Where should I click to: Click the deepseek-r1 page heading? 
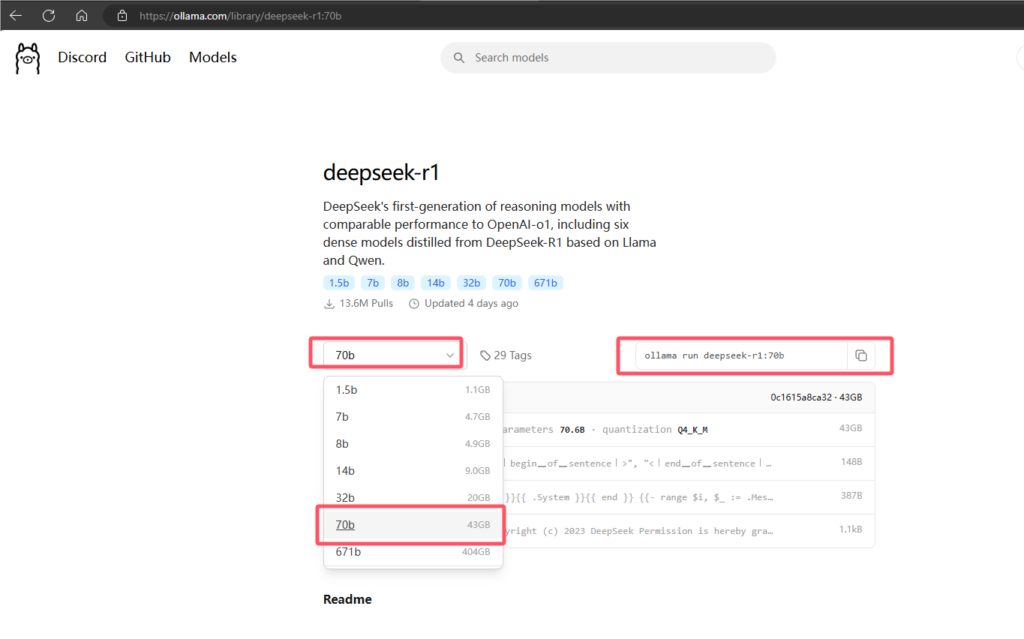coord(381,172)
